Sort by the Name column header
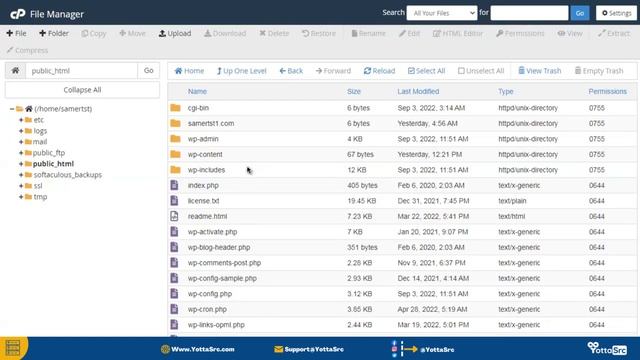The width and height of the screenshot is (640, 360). pyautogui.click(x=197, y=91)
